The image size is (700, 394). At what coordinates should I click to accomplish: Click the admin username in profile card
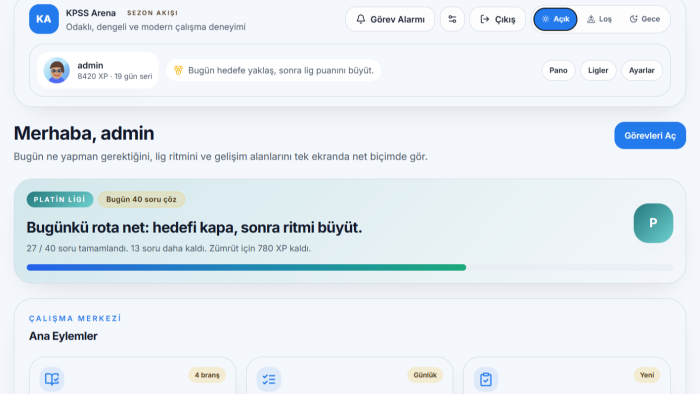click(x=90, y=65)
